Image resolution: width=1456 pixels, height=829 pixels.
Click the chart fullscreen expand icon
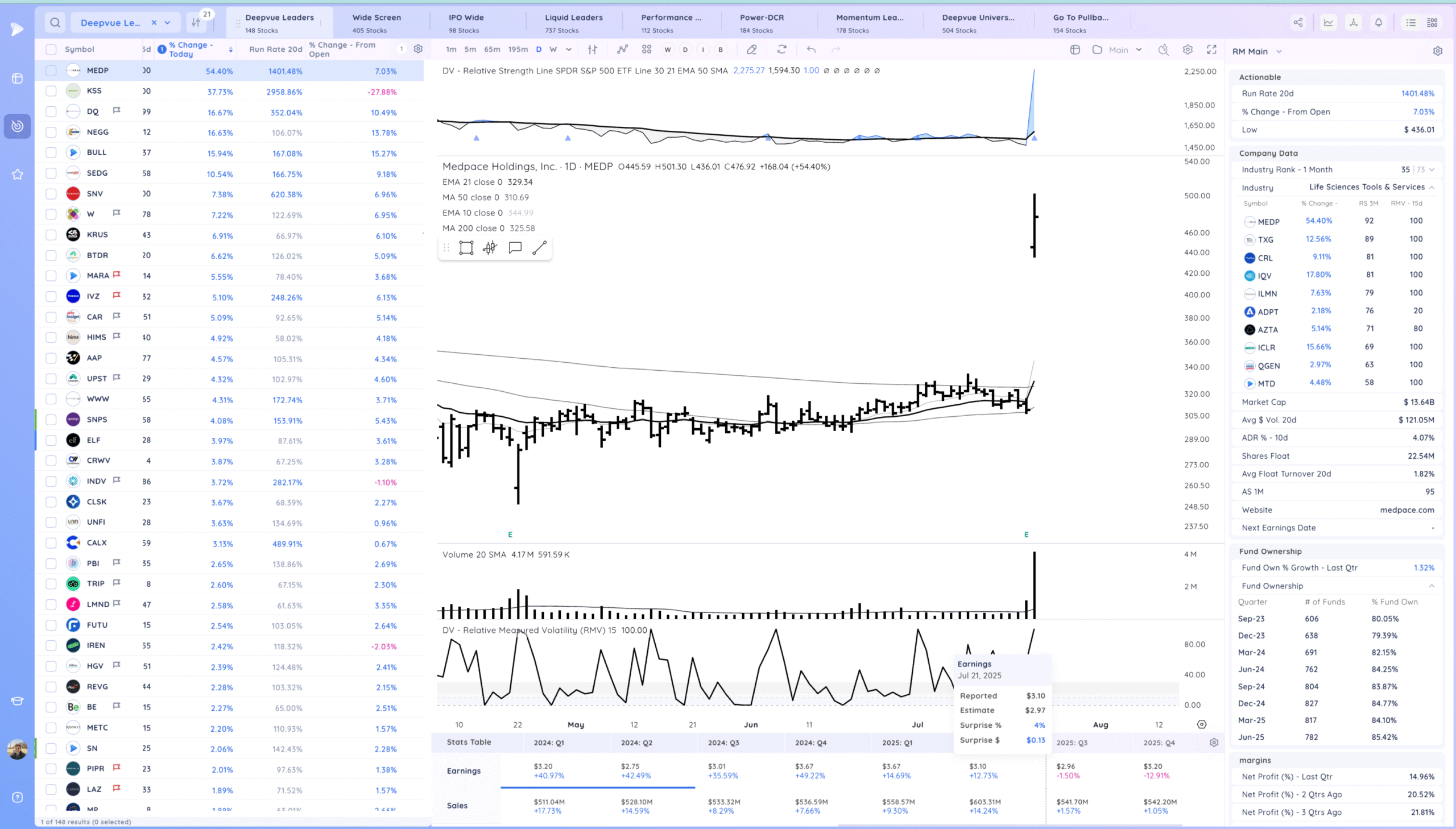click(1211, 50)
